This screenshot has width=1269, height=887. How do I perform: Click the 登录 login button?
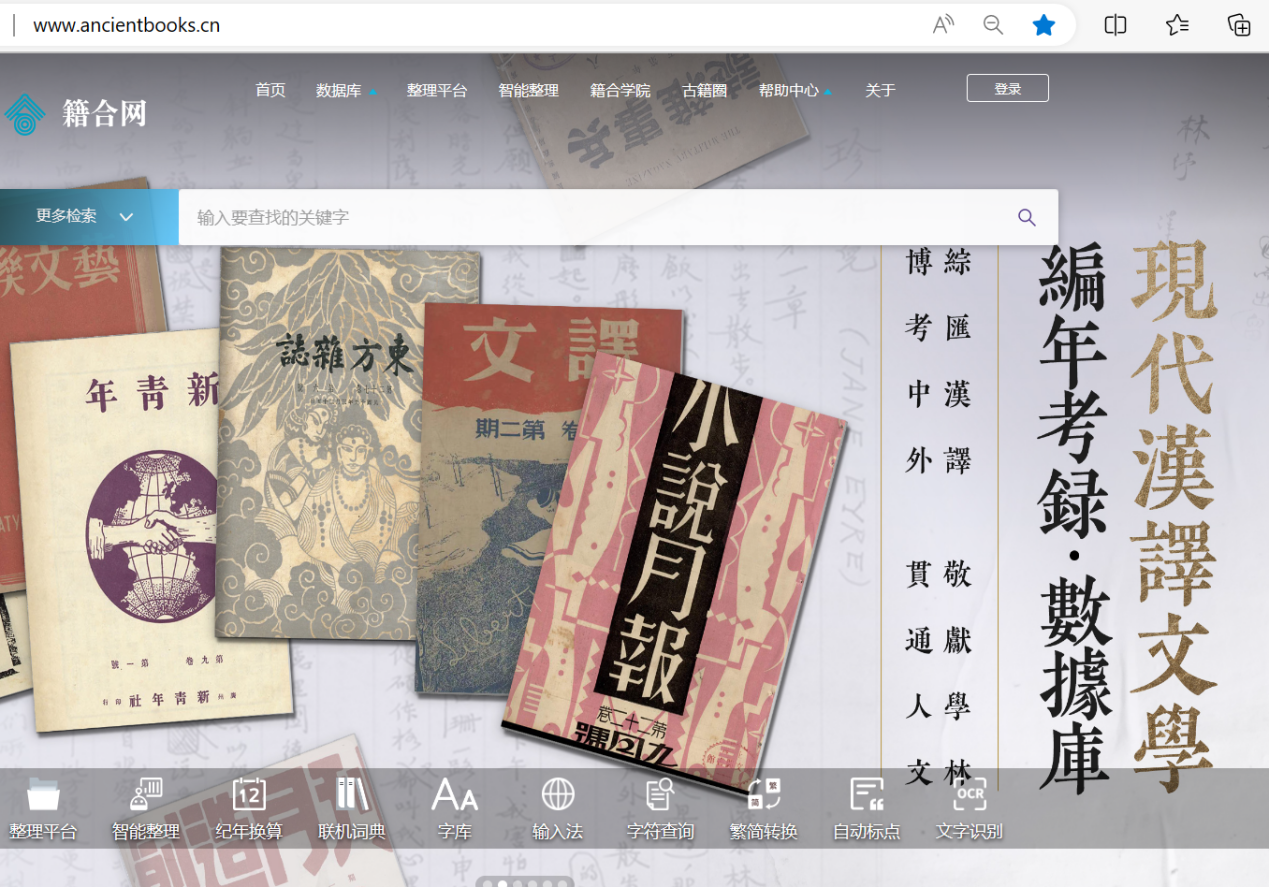1008,88
